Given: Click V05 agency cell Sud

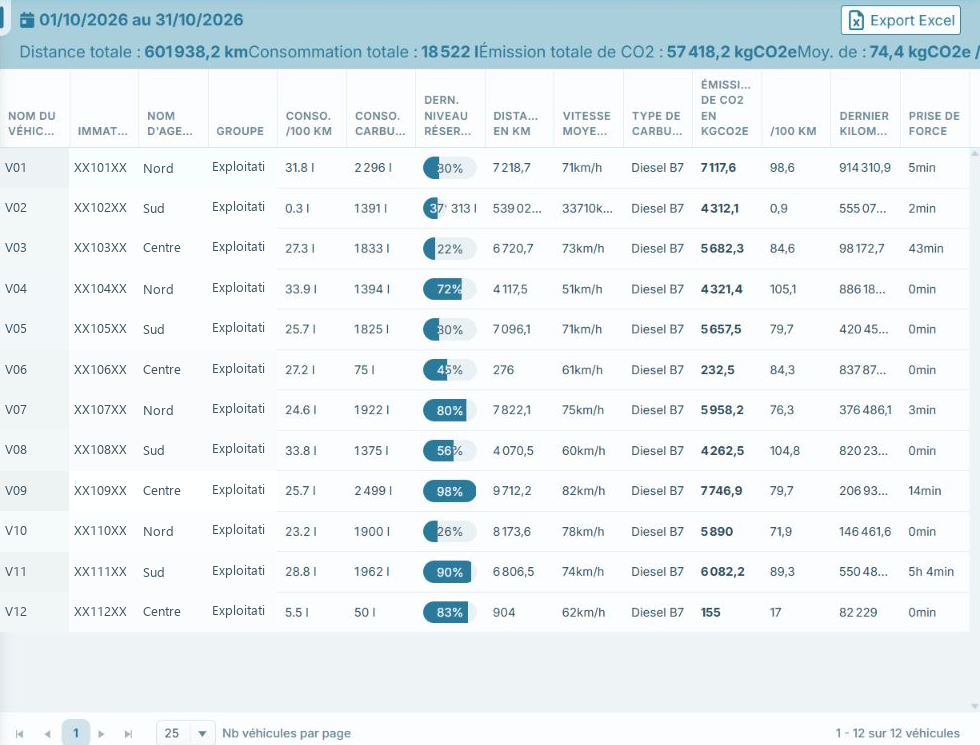Looking at the screenshot, I should click(x=154, y=329).
